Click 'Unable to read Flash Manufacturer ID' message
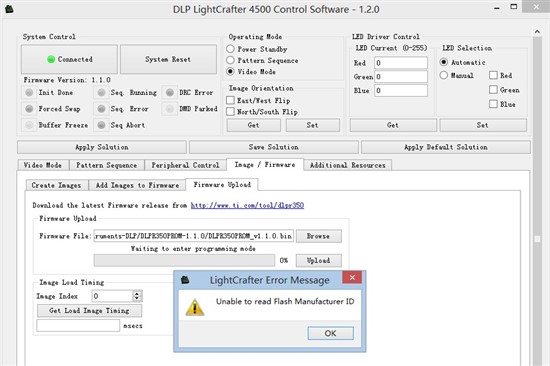550x366 pixels. (x=285, y=301)
